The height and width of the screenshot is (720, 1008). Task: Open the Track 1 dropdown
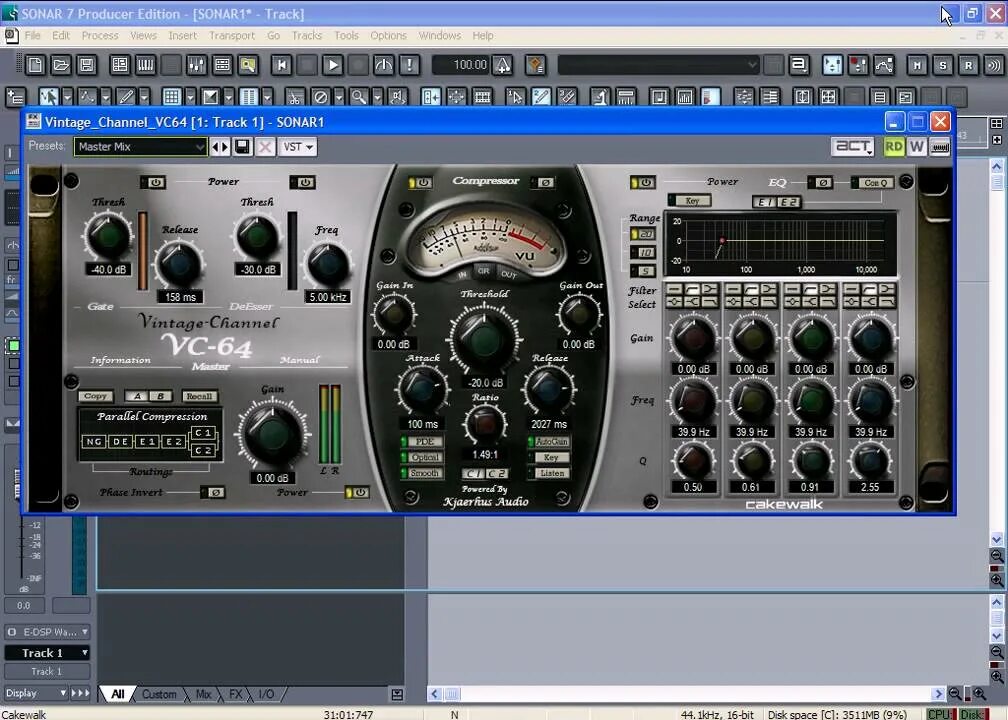[x=48, y=652]
